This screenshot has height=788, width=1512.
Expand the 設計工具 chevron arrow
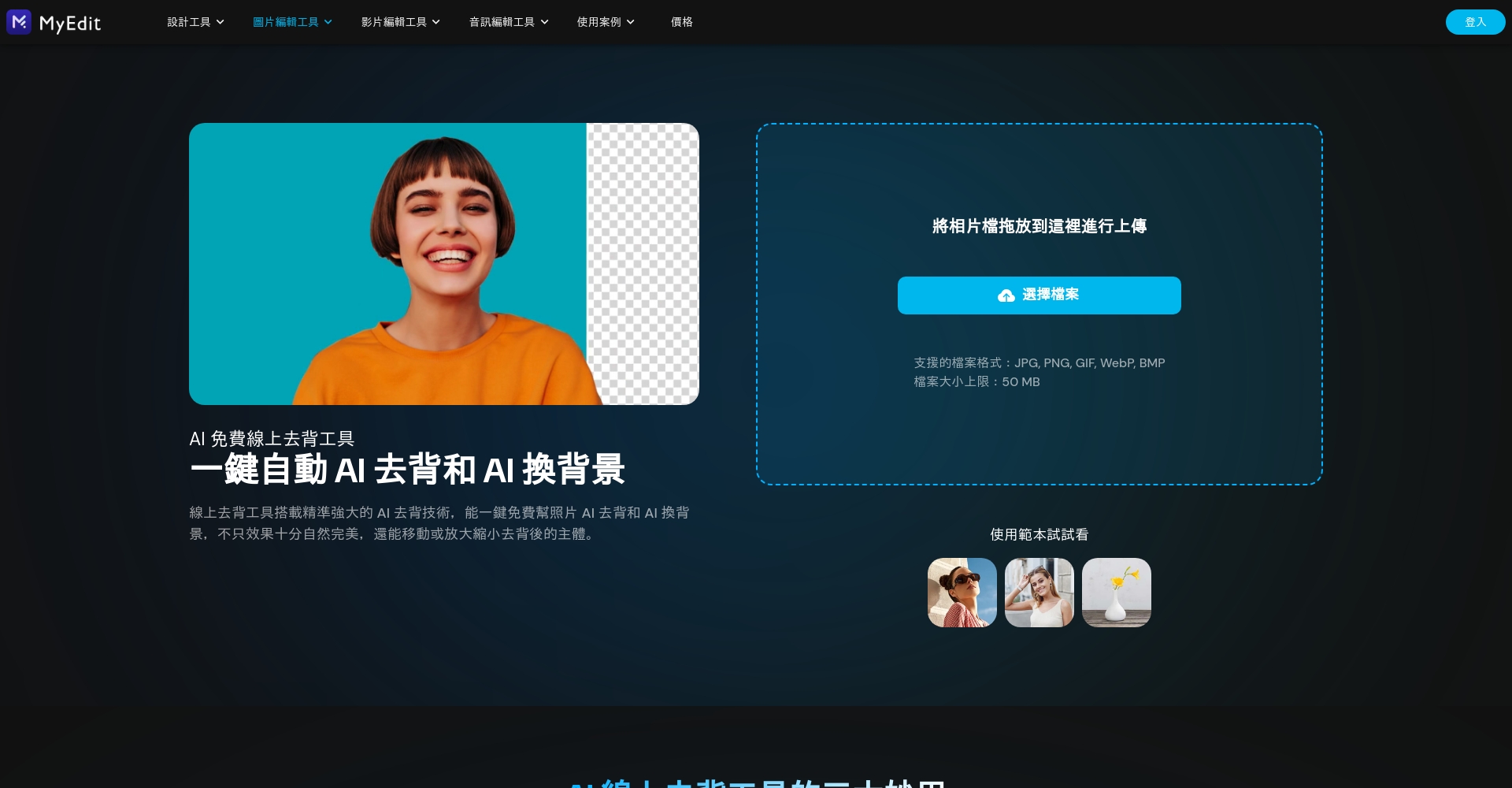(x=220, y=22)
